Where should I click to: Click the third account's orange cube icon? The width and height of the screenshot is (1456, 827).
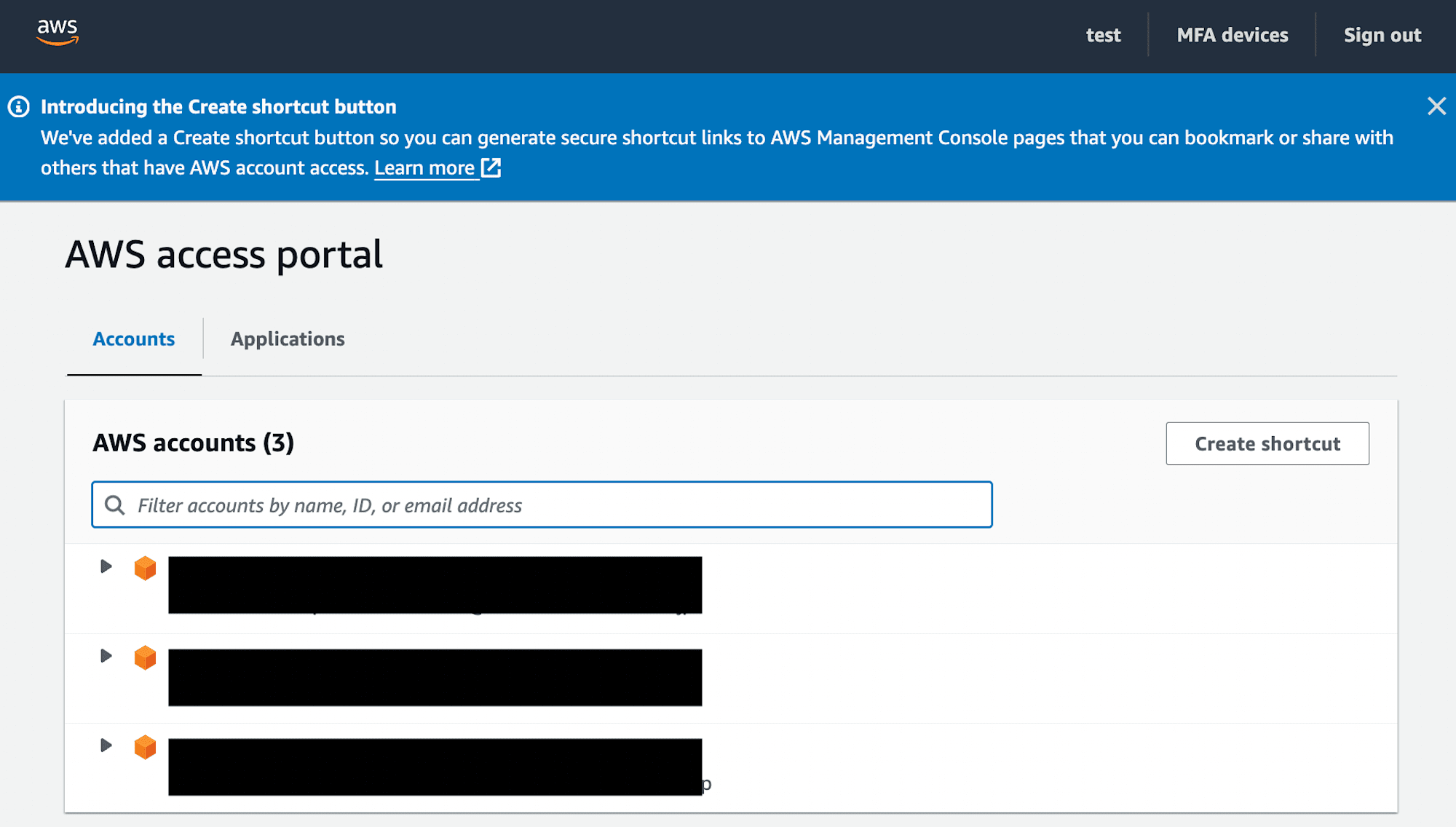click(x=146, y=747)
